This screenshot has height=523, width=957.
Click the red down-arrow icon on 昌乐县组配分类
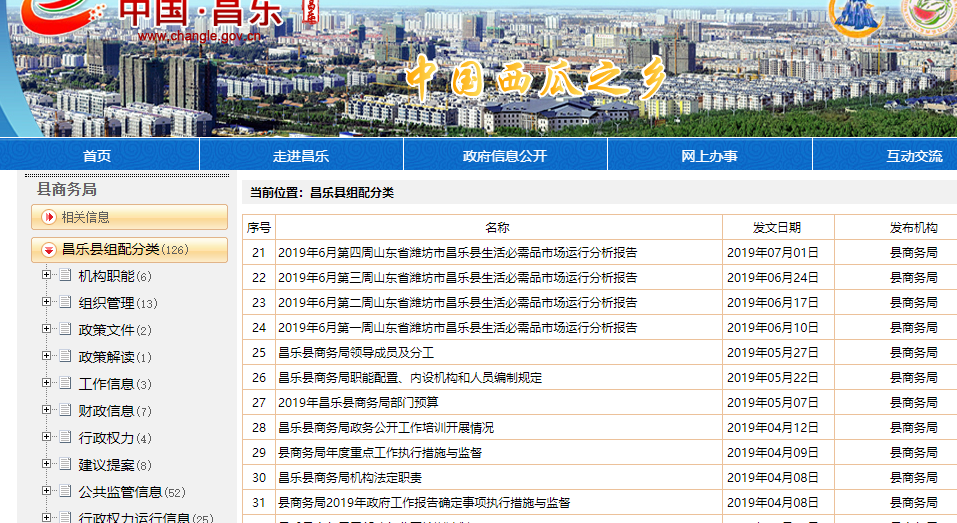click(x=48, y=250)
